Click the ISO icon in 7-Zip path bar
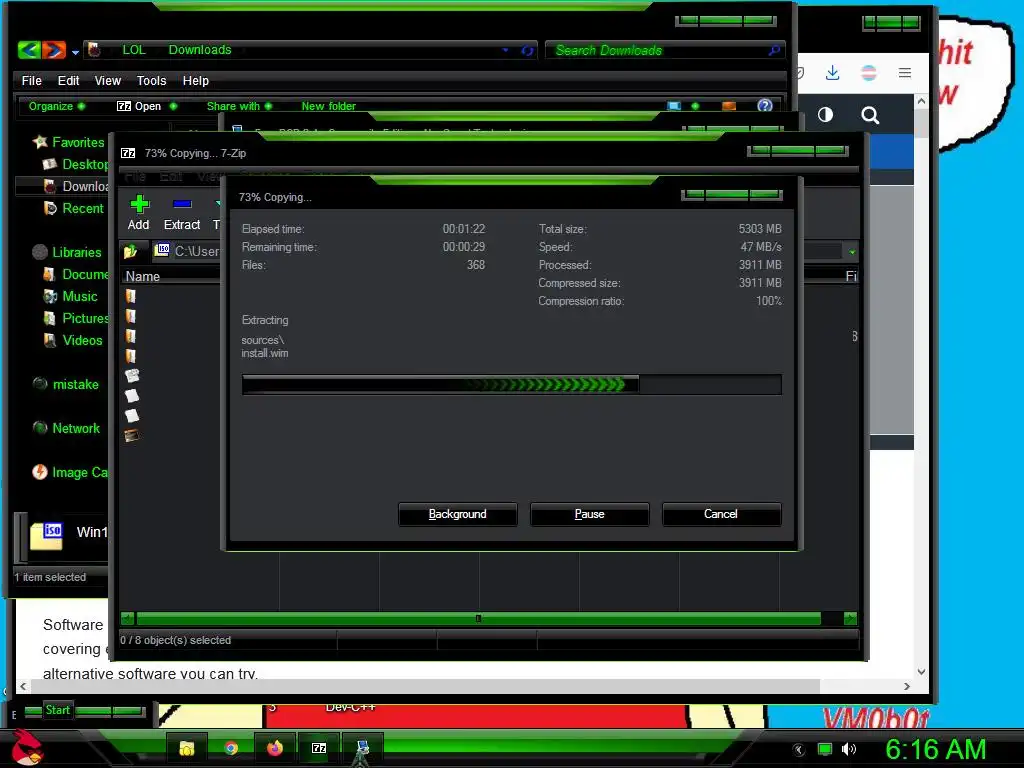 (x=163, y=249)
